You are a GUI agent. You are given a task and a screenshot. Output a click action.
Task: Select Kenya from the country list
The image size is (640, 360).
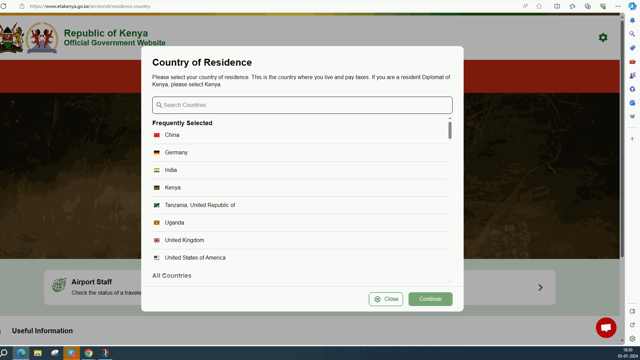[x=300, y=188]
